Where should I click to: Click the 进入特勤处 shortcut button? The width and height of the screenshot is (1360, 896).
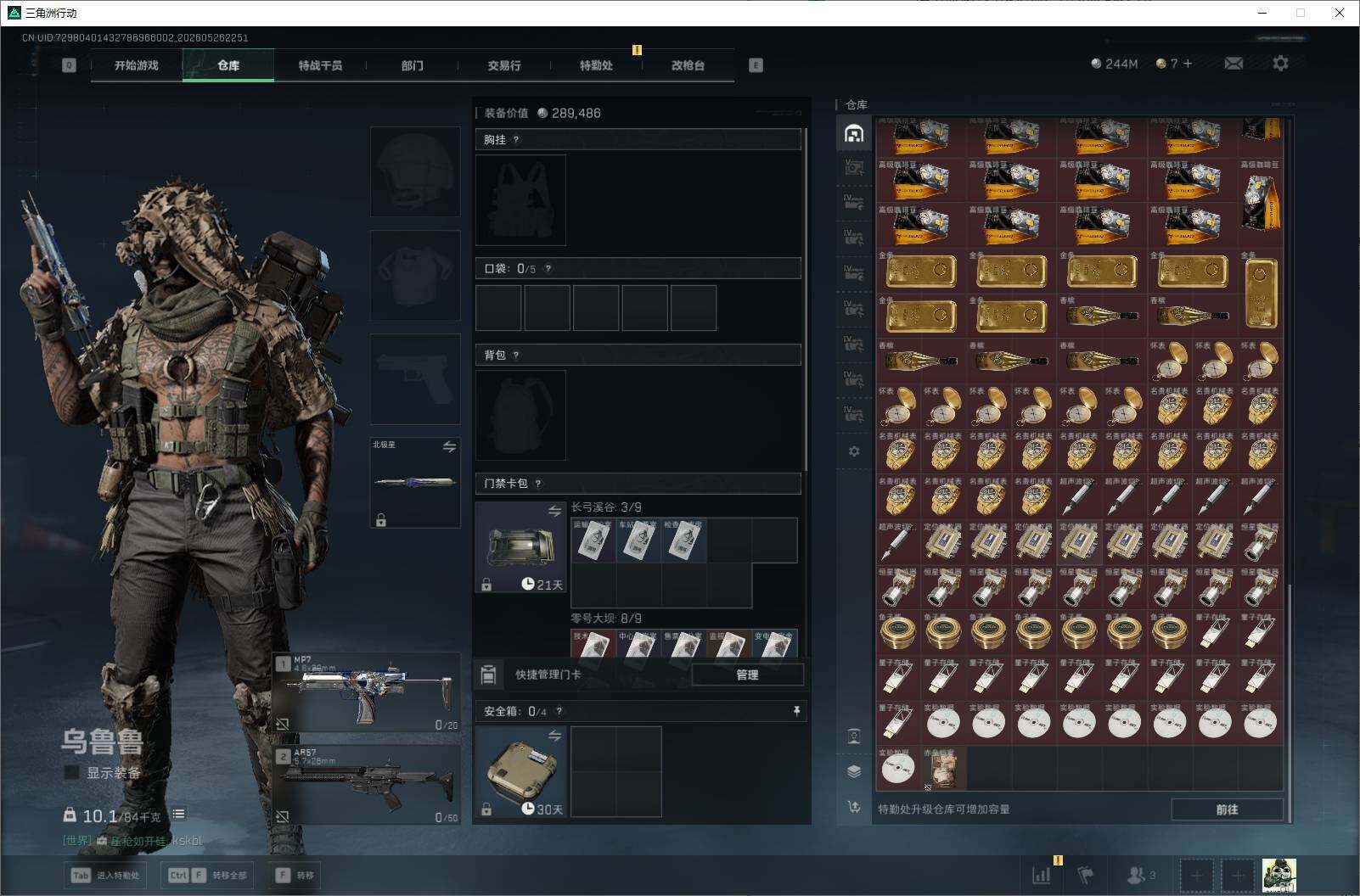[106, 876]
